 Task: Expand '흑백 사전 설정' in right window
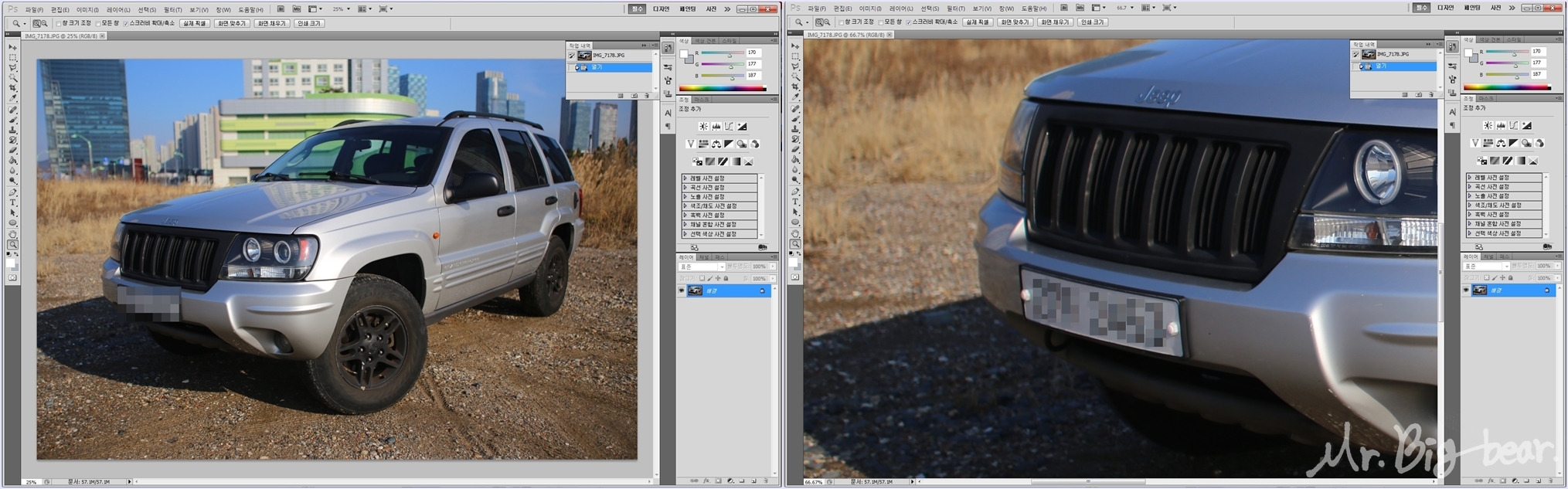1469,215
